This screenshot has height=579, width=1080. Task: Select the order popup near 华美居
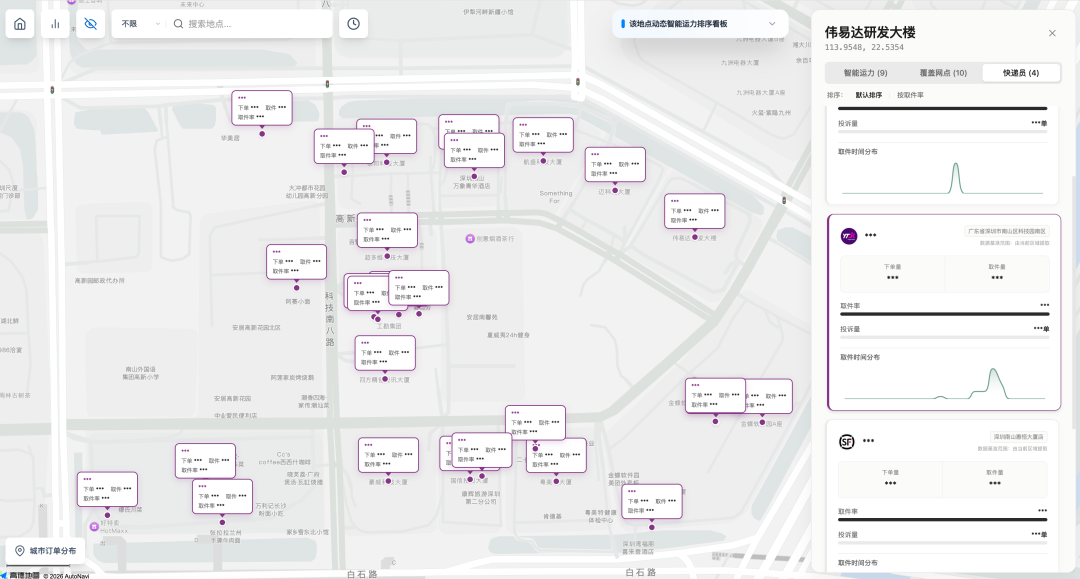point(262,108)
